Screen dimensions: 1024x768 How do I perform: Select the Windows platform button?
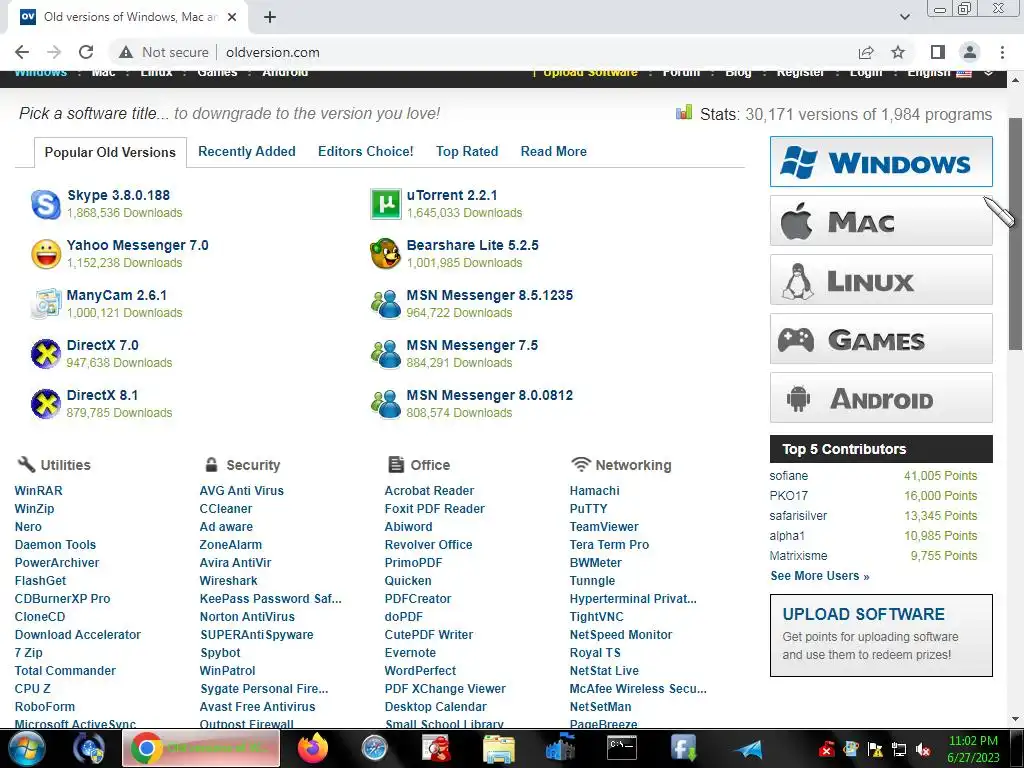[881, 162]
